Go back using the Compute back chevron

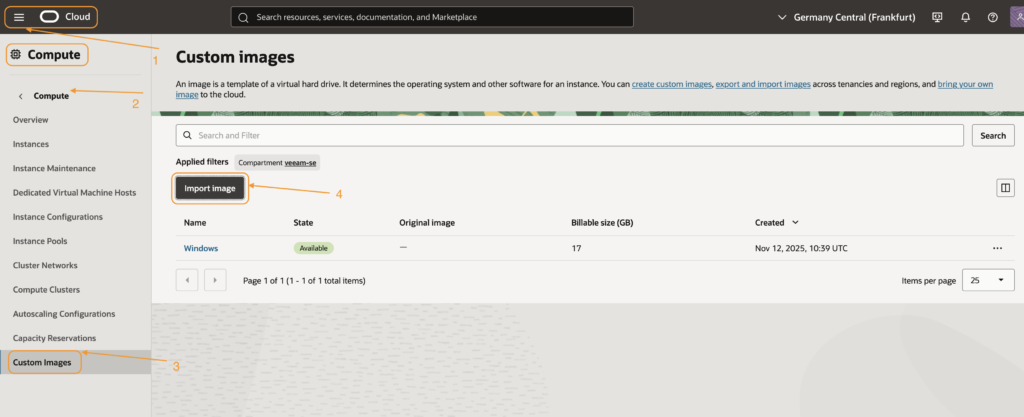21,96
